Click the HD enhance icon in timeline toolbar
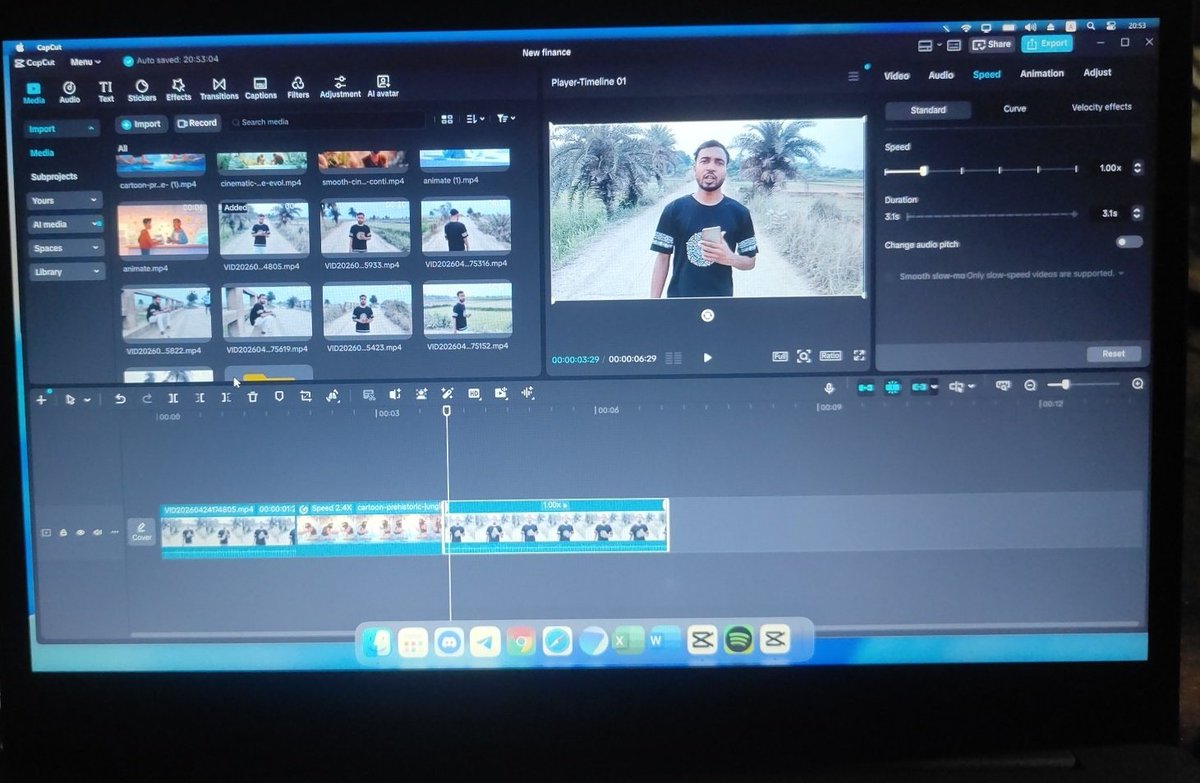Viewport: 1200px width, 783px height. point(474,394)
